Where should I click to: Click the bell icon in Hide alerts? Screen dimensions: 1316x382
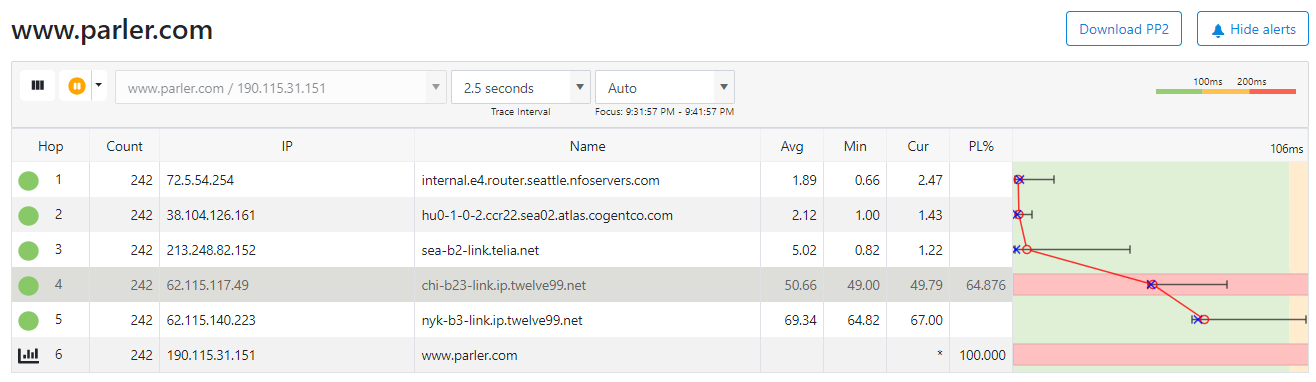[x=1218, y=30]
